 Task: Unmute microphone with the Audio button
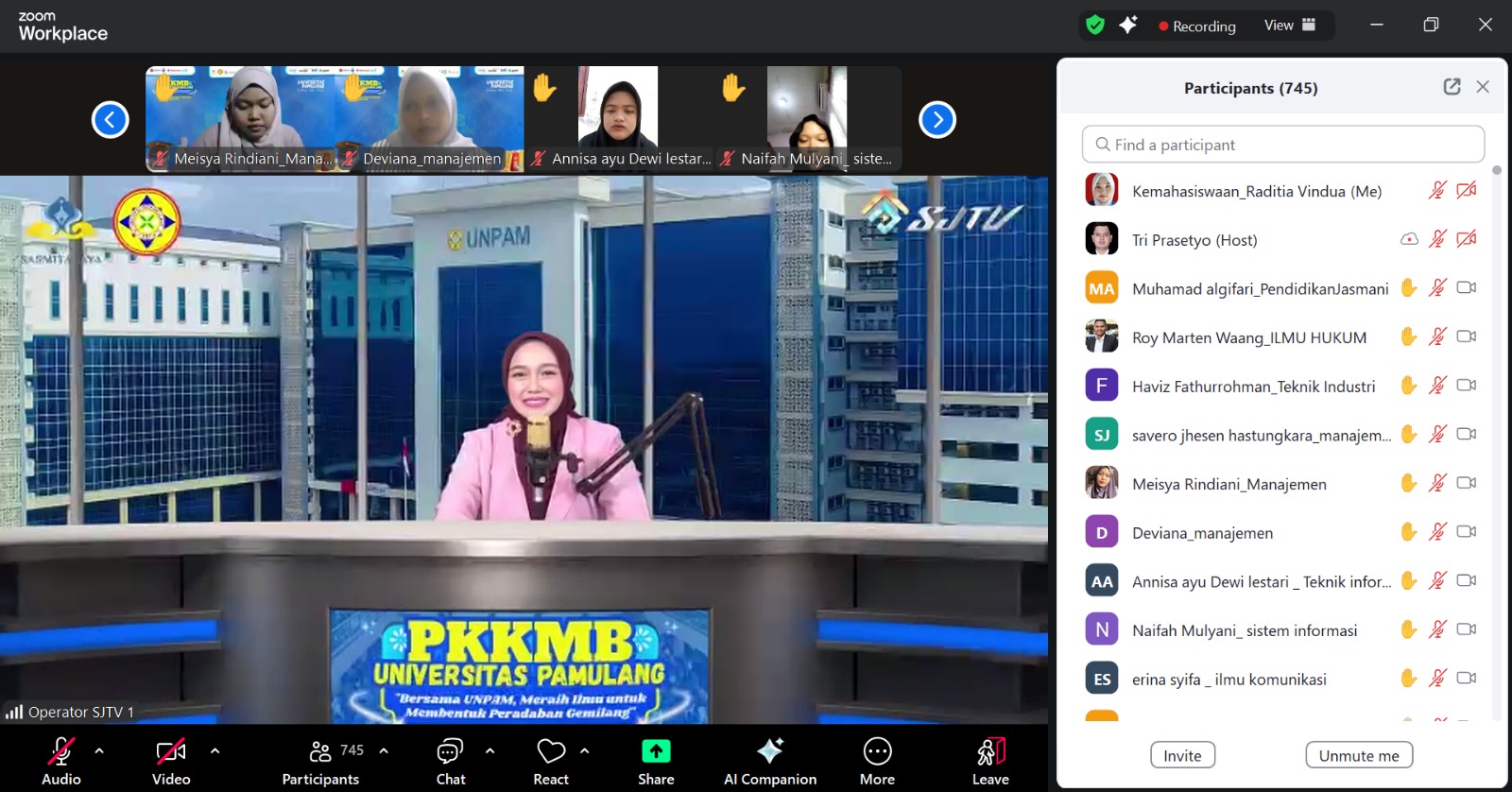[61, 761]
